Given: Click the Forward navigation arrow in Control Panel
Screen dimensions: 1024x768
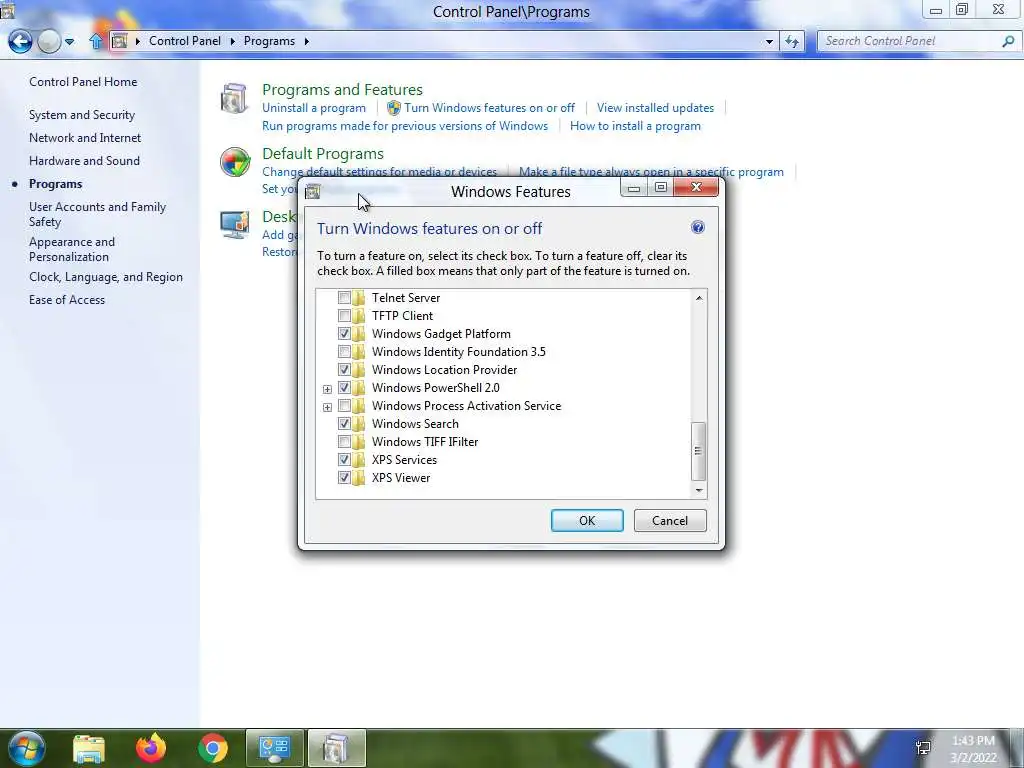Looking at the screenshot, I should 49,41.
